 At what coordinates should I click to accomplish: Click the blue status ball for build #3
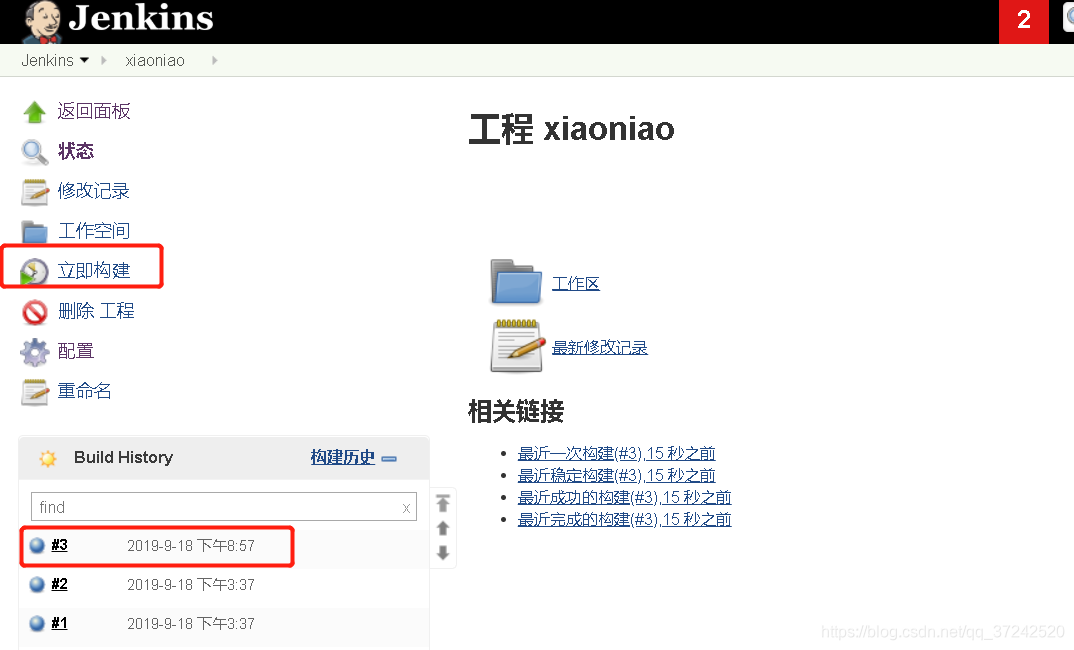click(x=37, y=545)
